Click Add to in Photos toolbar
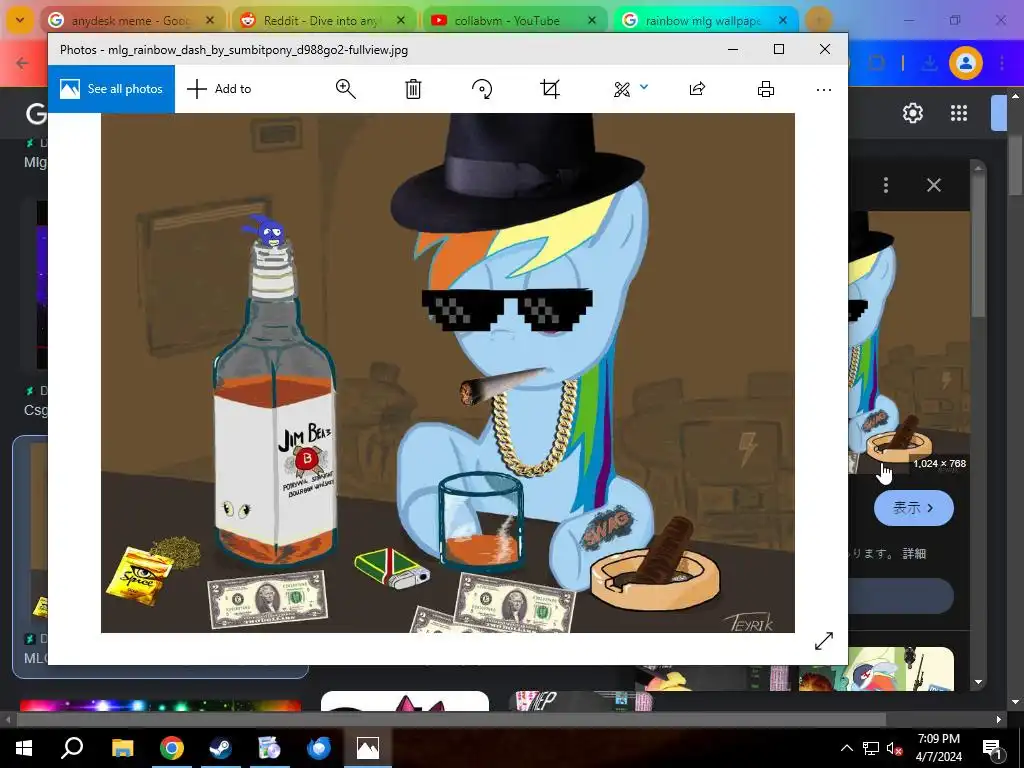This screenshot has width=1024, height=768. point(219,89)
